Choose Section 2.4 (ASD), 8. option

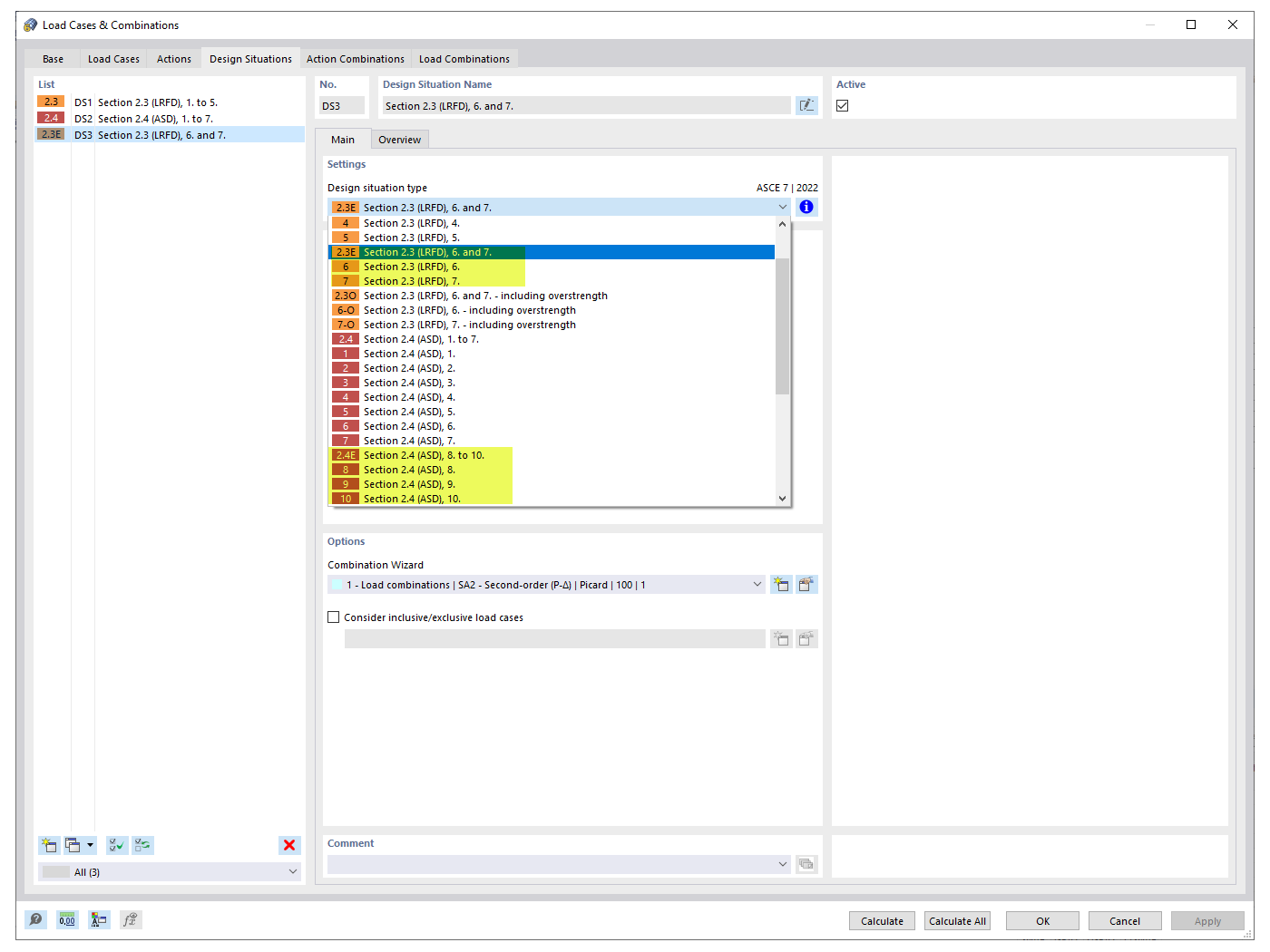click(x=552, y=470)
